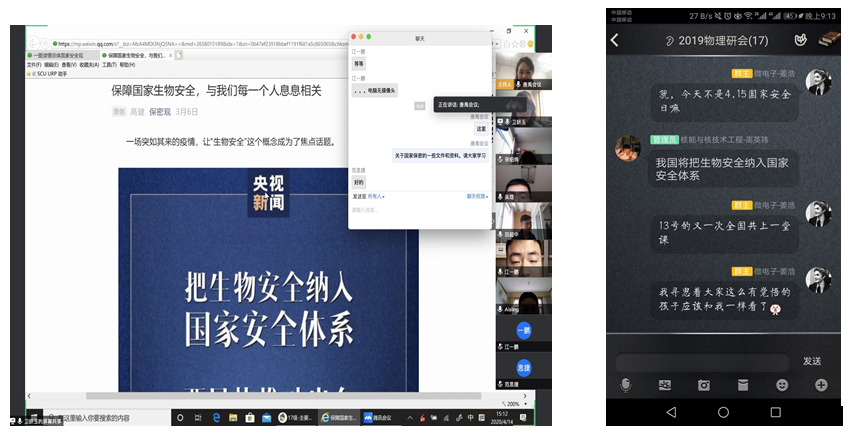
Task: Open the emoji picker smiley icon
Action: click(x=782, y=385)
